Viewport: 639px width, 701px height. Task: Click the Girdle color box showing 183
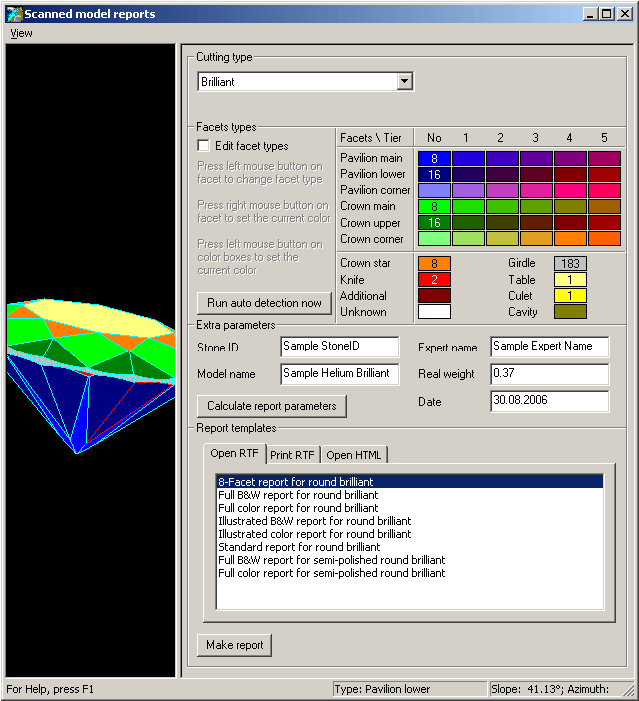[570, 264]
